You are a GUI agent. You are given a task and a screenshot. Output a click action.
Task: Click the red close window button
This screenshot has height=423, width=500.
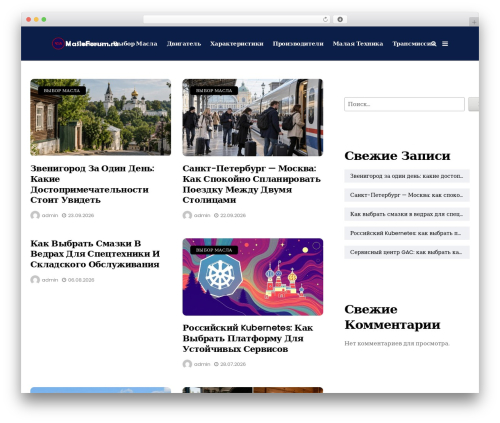tap(29, 19)
